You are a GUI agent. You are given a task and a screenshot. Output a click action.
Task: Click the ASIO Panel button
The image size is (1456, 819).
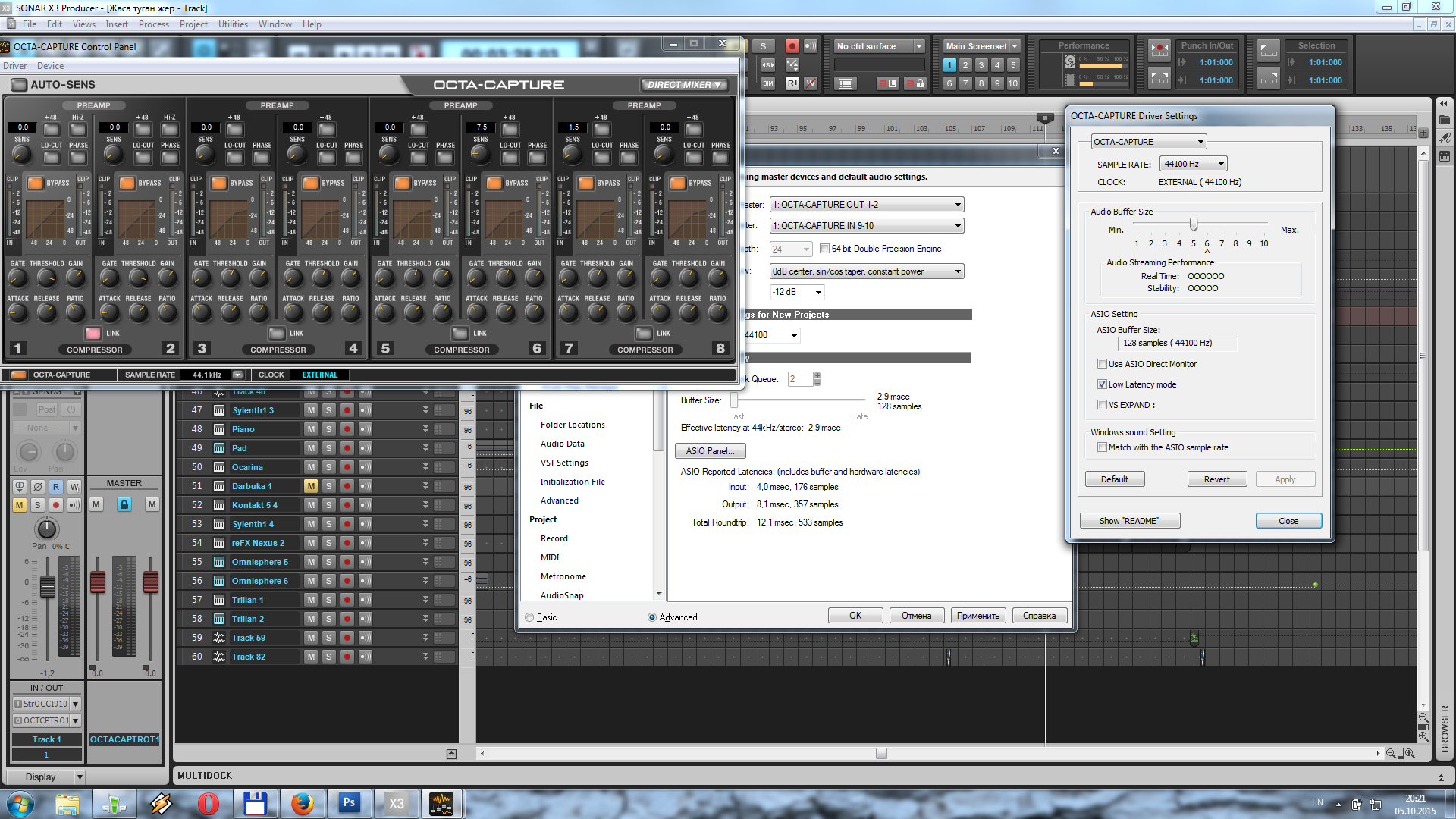coord(710,451)
